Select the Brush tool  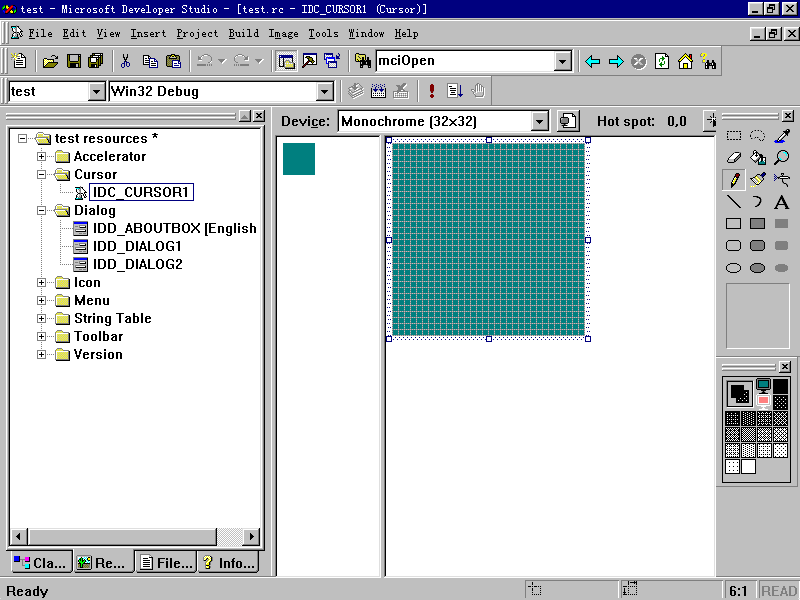tap(757, 180)
